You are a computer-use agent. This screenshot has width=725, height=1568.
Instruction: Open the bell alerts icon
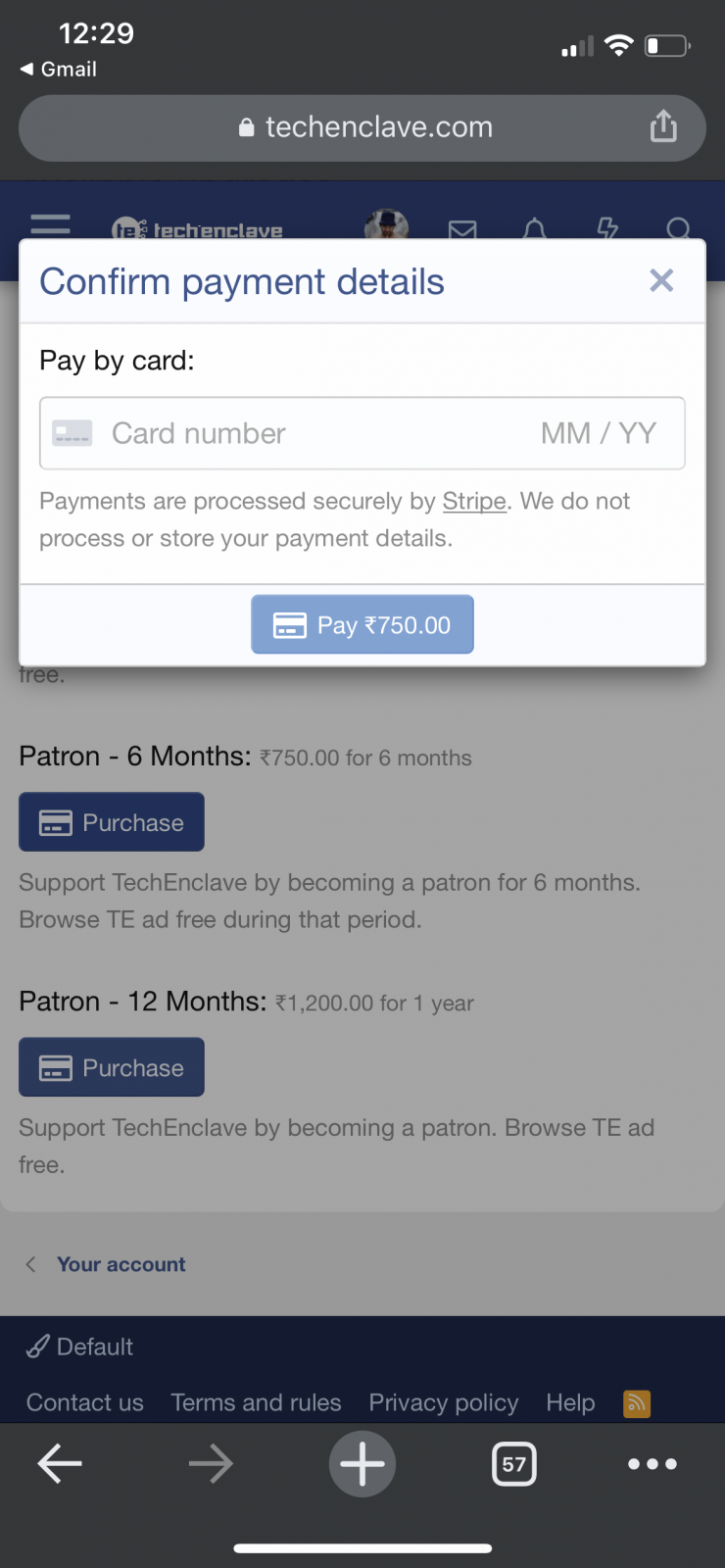(534, 229)
